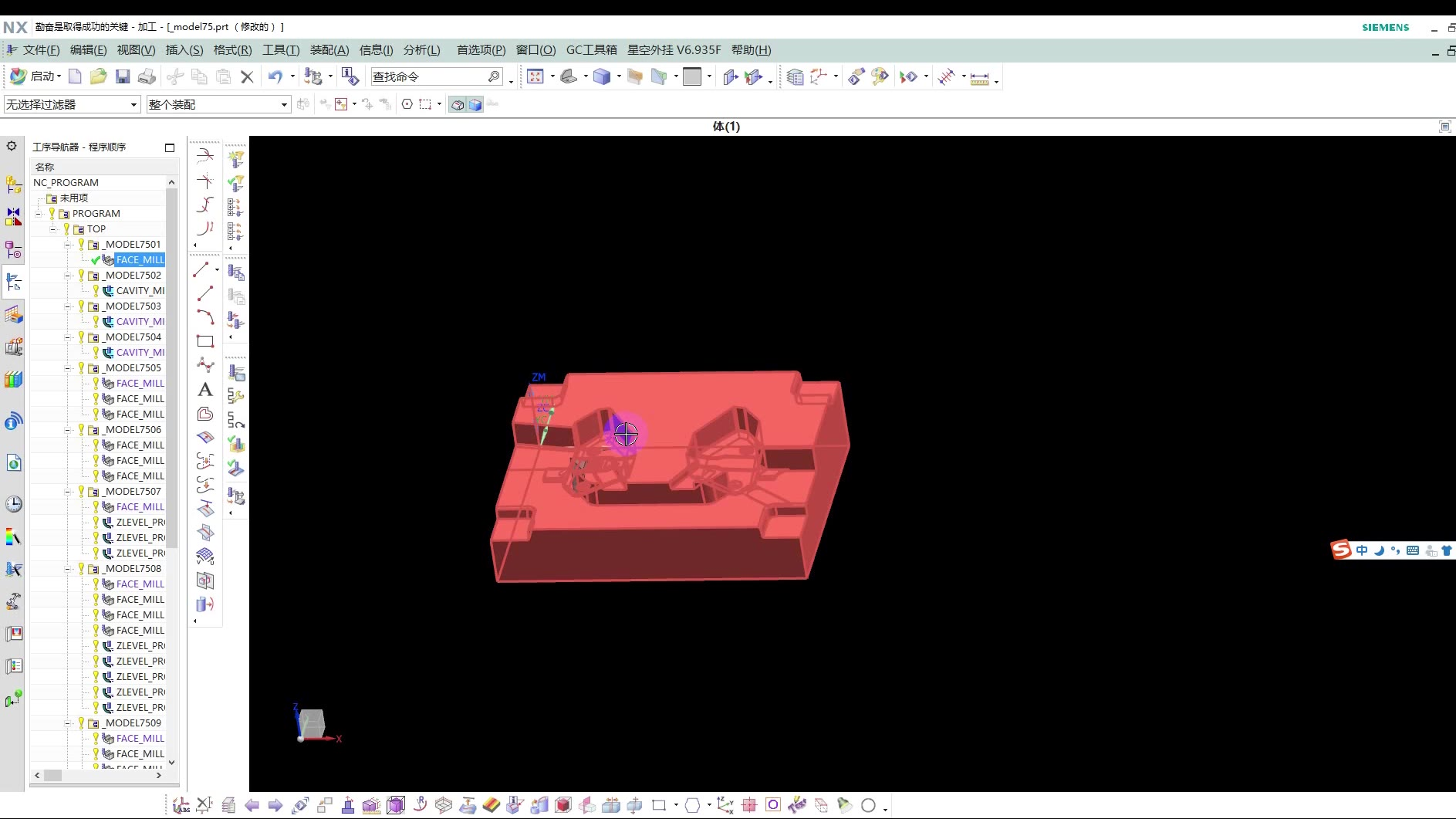Open the History clock sidebar icon

coord(14,504)
